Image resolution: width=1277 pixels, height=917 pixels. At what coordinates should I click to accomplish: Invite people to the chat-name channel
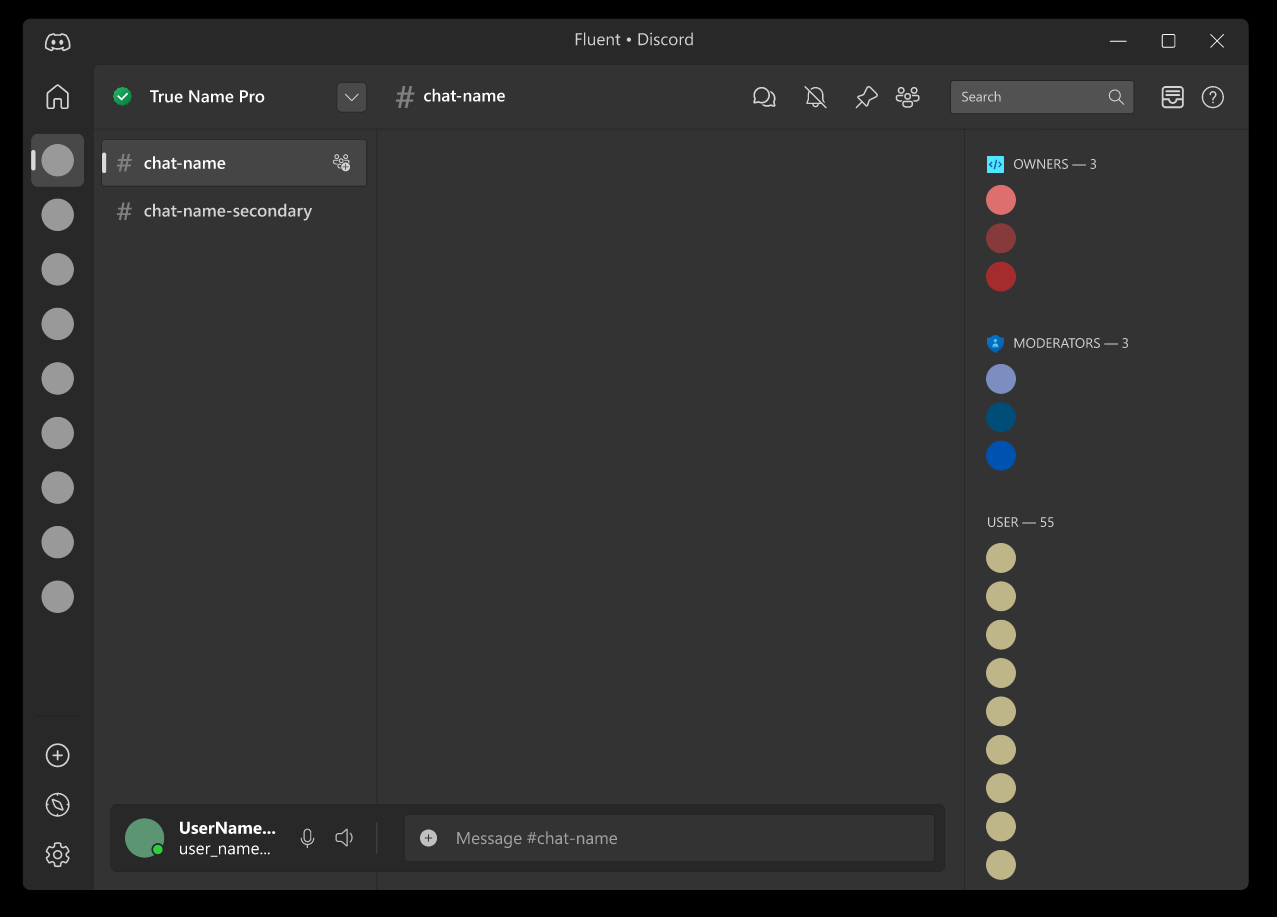(341, 161)
